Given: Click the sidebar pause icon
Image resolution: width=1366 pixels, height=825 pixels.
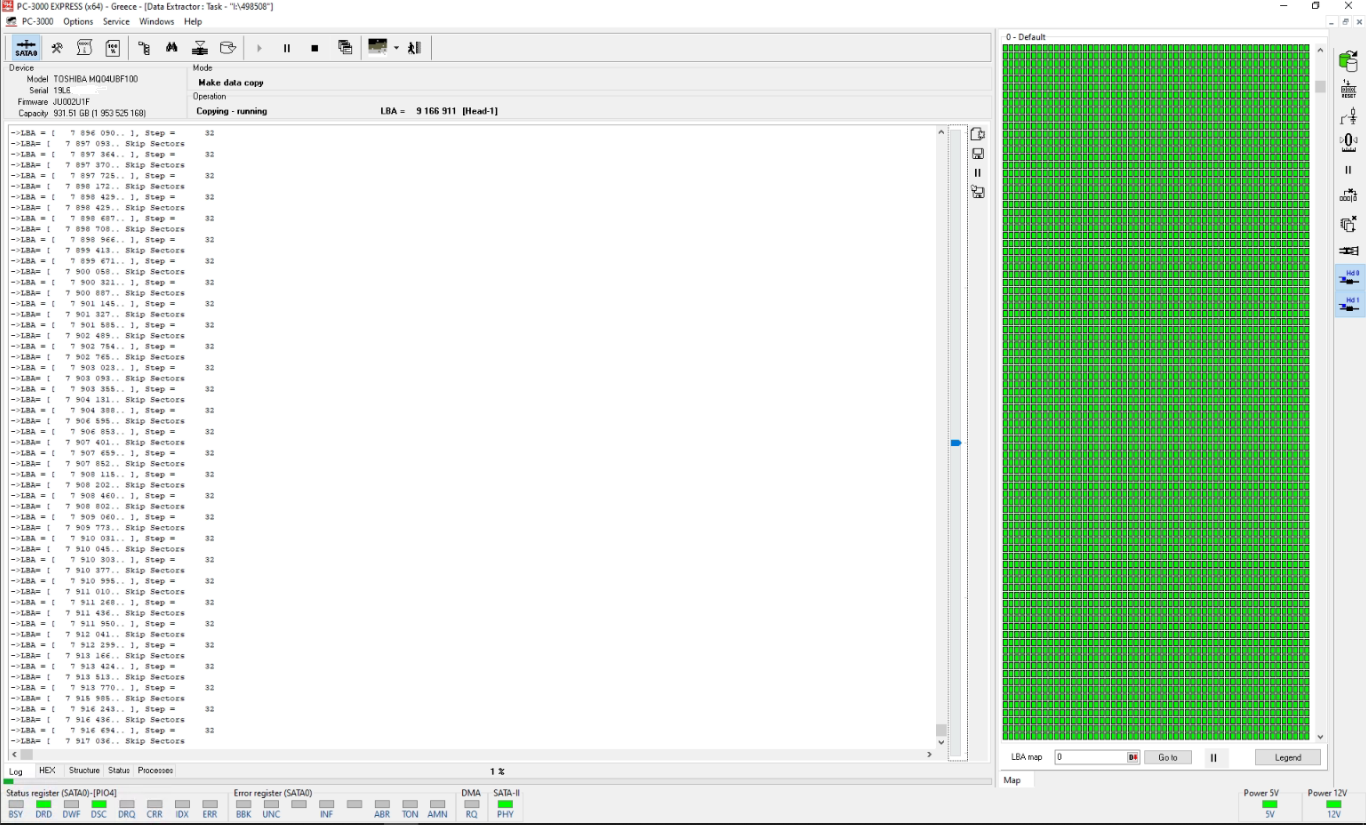Looking at the screenshot, I should [1348, 170].
